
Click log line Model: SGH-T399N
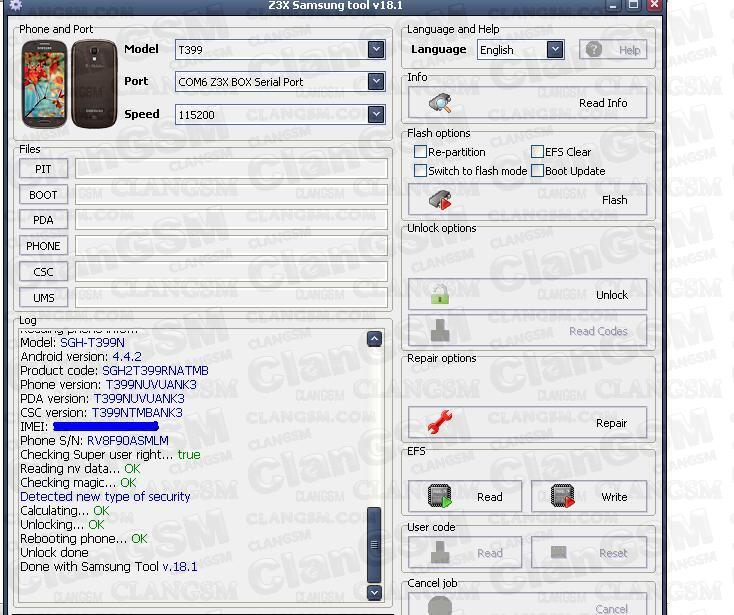pyautogui.click(x=73, y=343)
